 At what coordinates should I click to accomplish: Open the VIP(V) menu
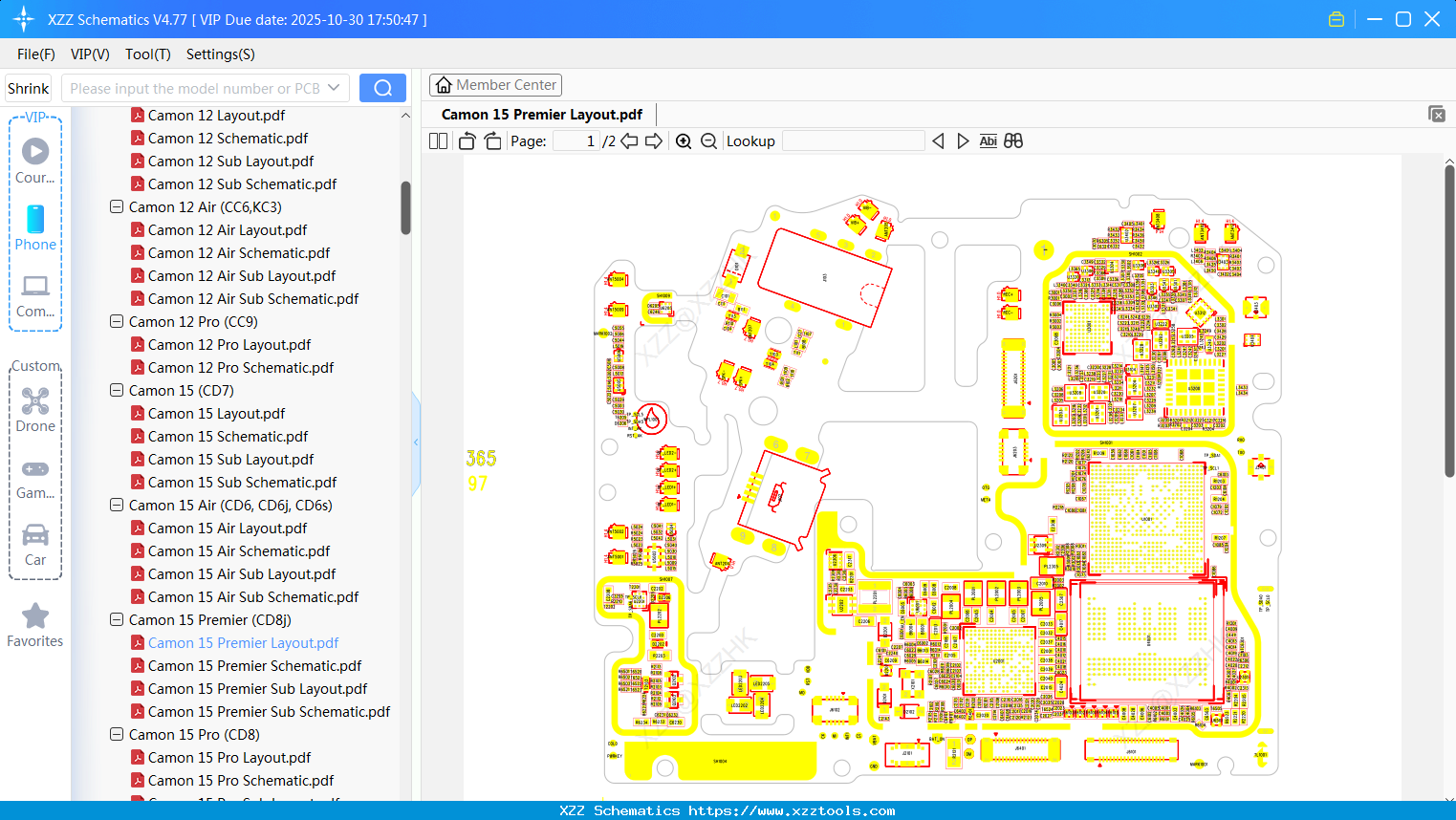coord(90,54)
